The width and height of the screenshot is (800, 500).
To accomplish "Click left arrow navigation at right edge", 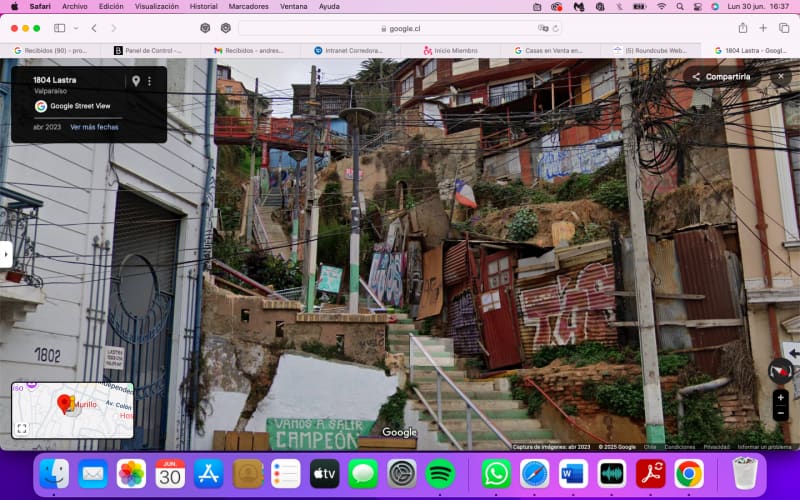I will tap(792, 353).
